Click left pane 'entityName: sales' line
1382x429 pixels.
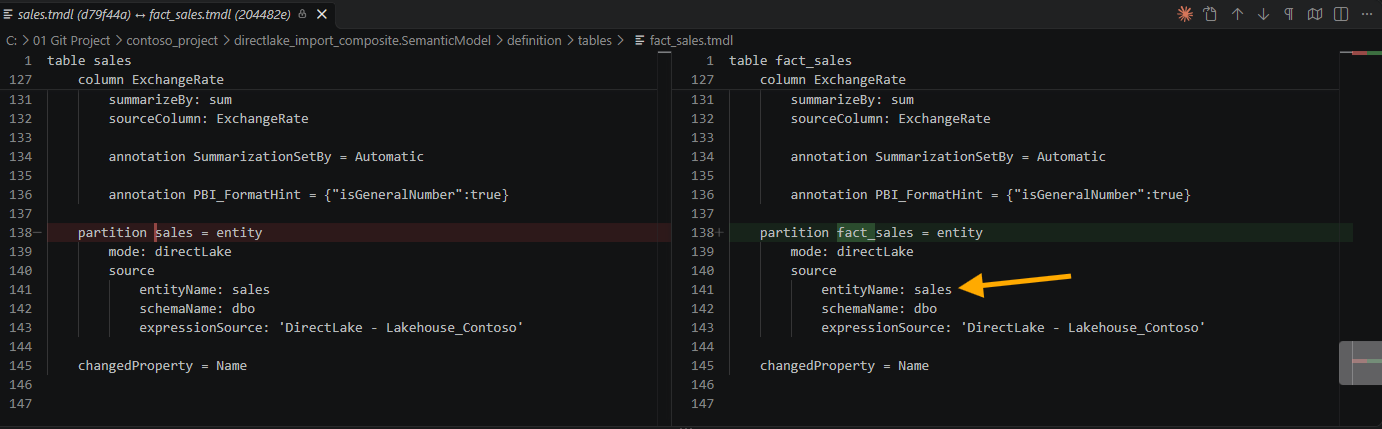204,290
